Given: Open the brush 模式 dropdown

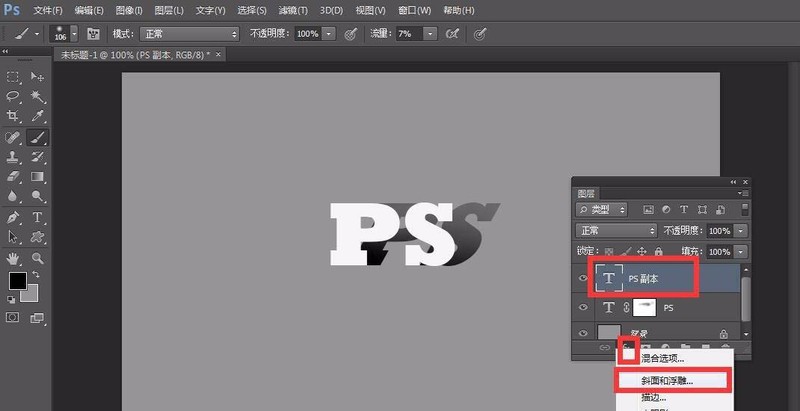Looking at the screenshot, I should (x=189, y=33).
